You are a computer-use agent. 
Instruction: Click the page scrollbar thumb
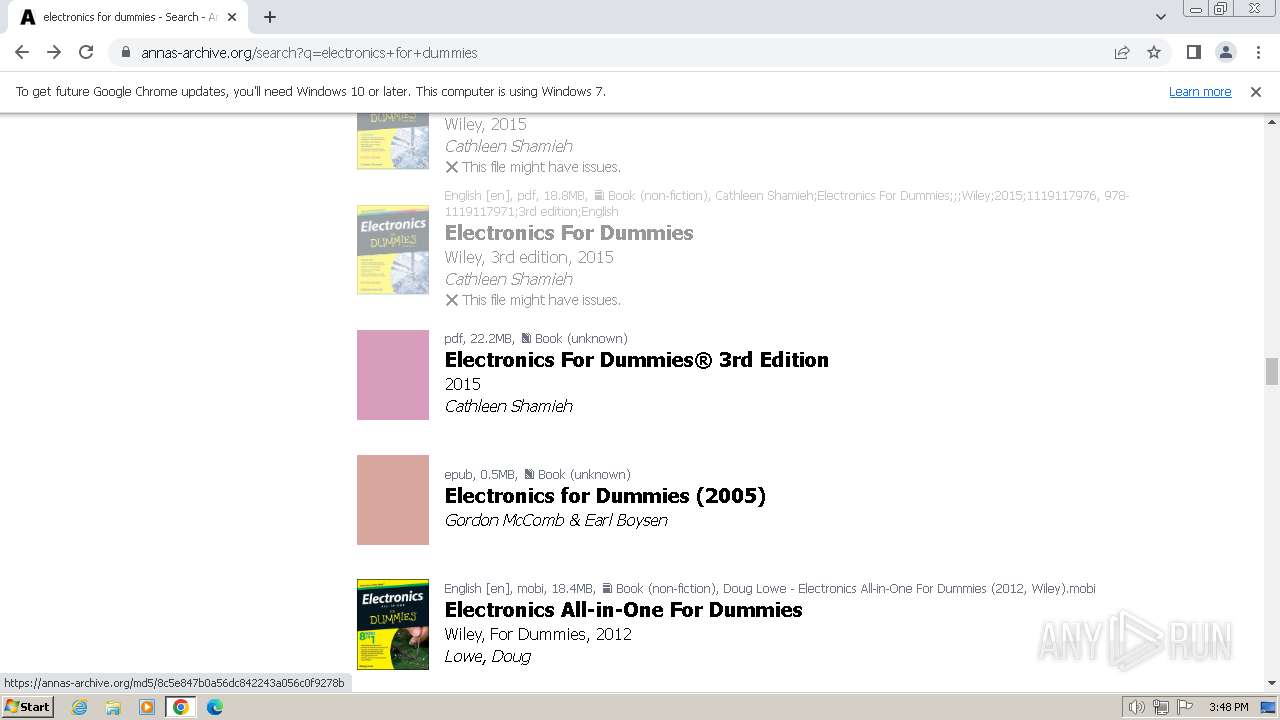click(1271, 371)
